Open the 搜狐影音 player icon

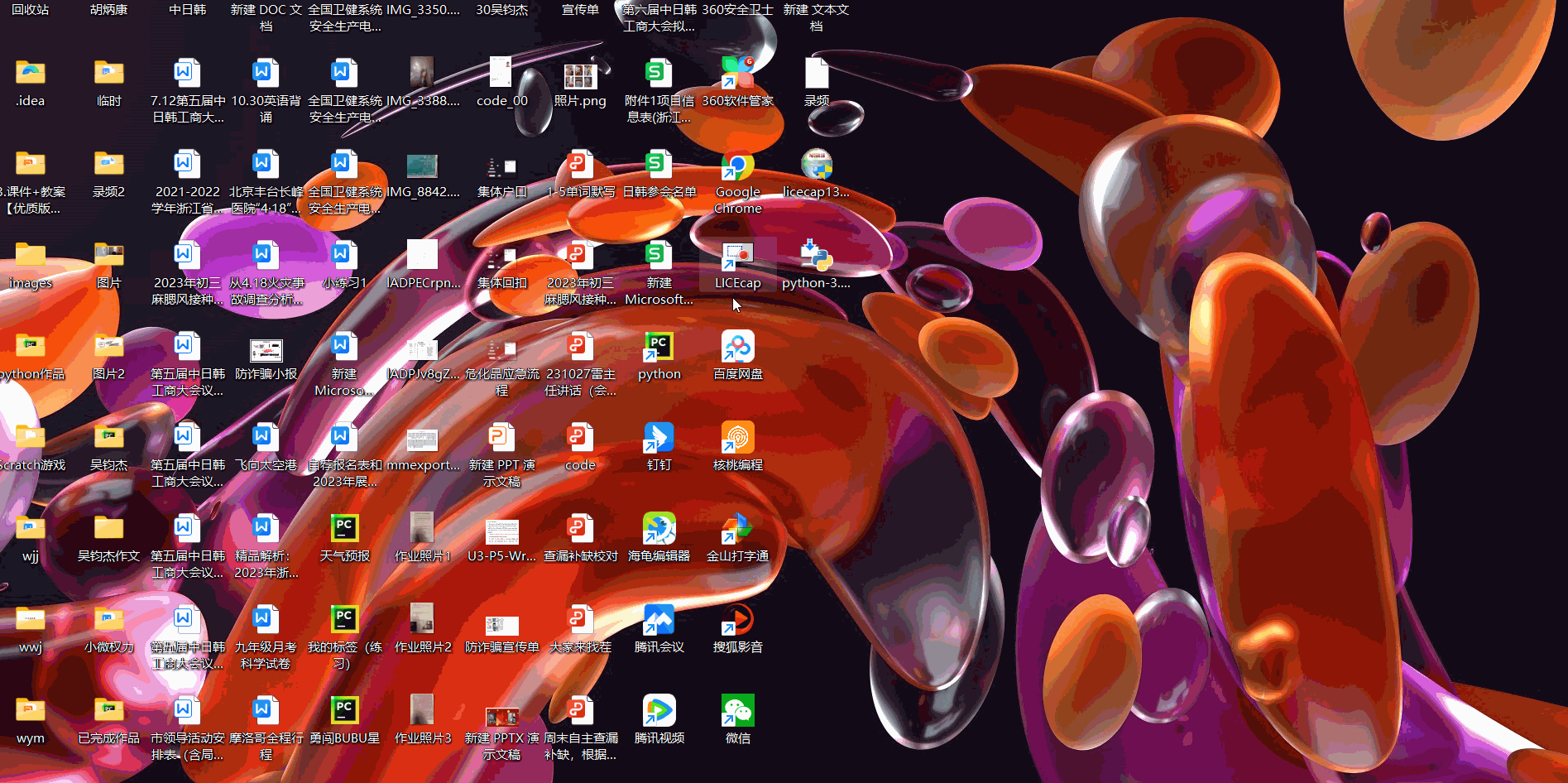pos(737,621)
